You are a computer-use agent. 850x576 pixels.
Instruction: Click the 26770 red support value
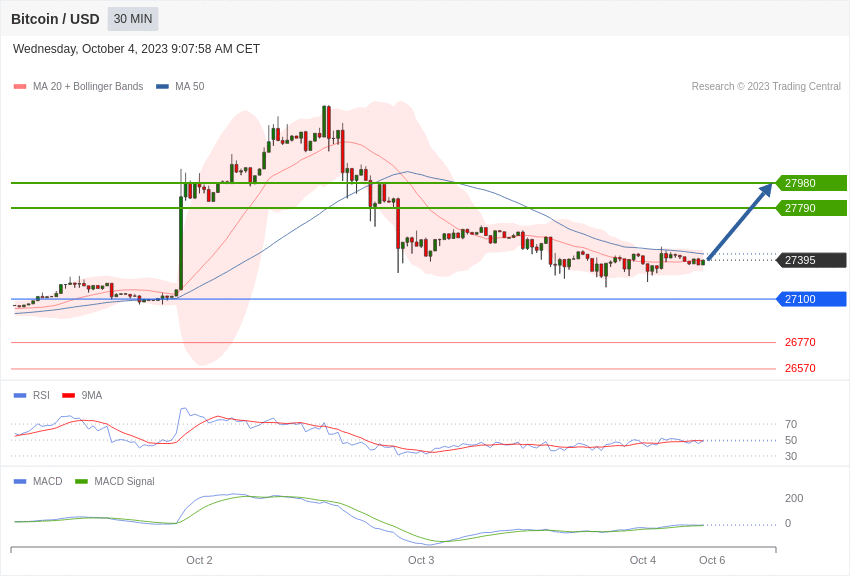coord(800,342)
